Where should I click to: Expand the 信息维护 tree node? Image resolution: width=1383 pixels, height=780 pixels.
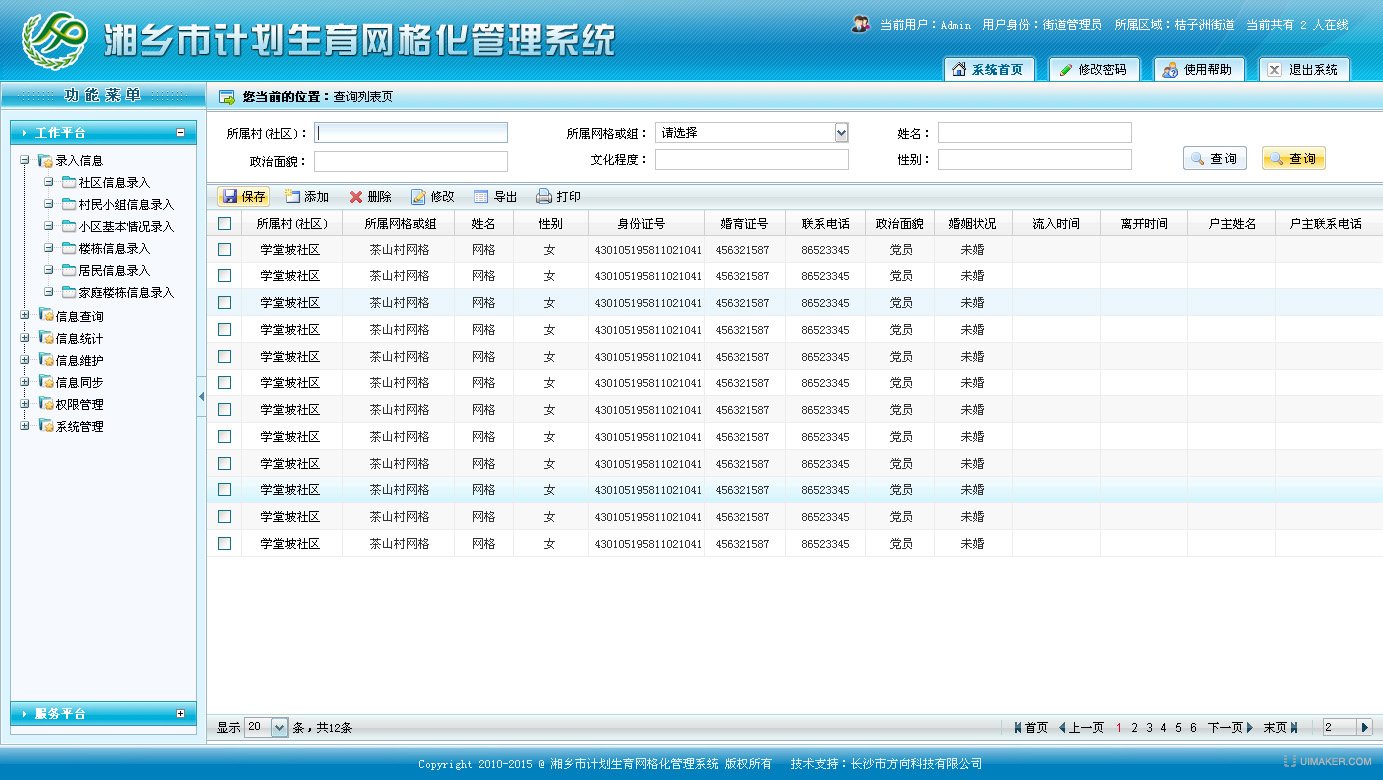pos(25,360)
